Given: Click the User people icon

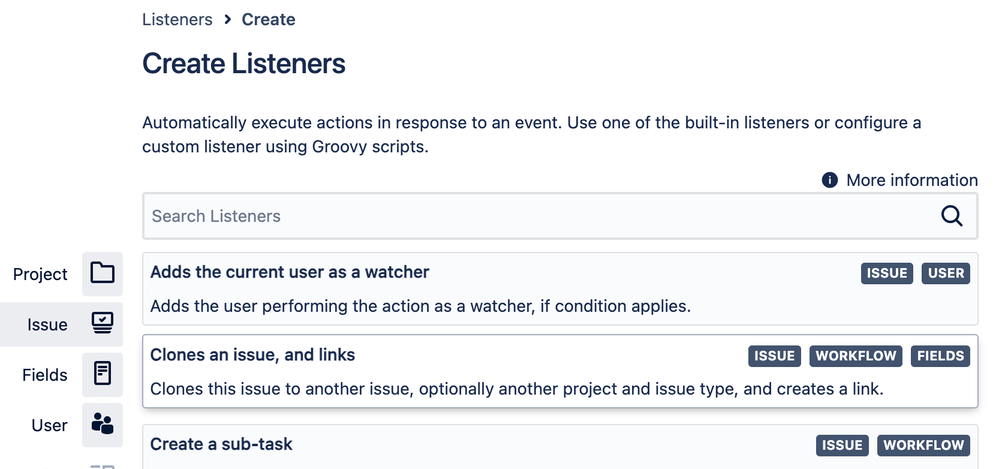Looking at the screenshot, I should [102, 424].
